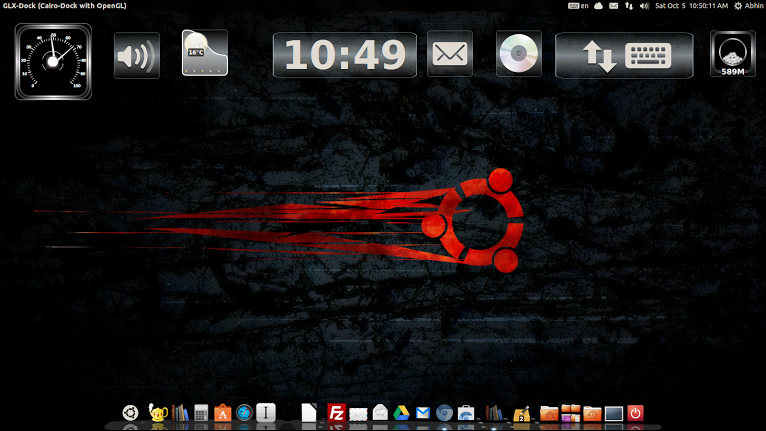Open the airmail-bordered envelope dock icon
This screenshot has width=766, height=431.
tap(358, 414)
